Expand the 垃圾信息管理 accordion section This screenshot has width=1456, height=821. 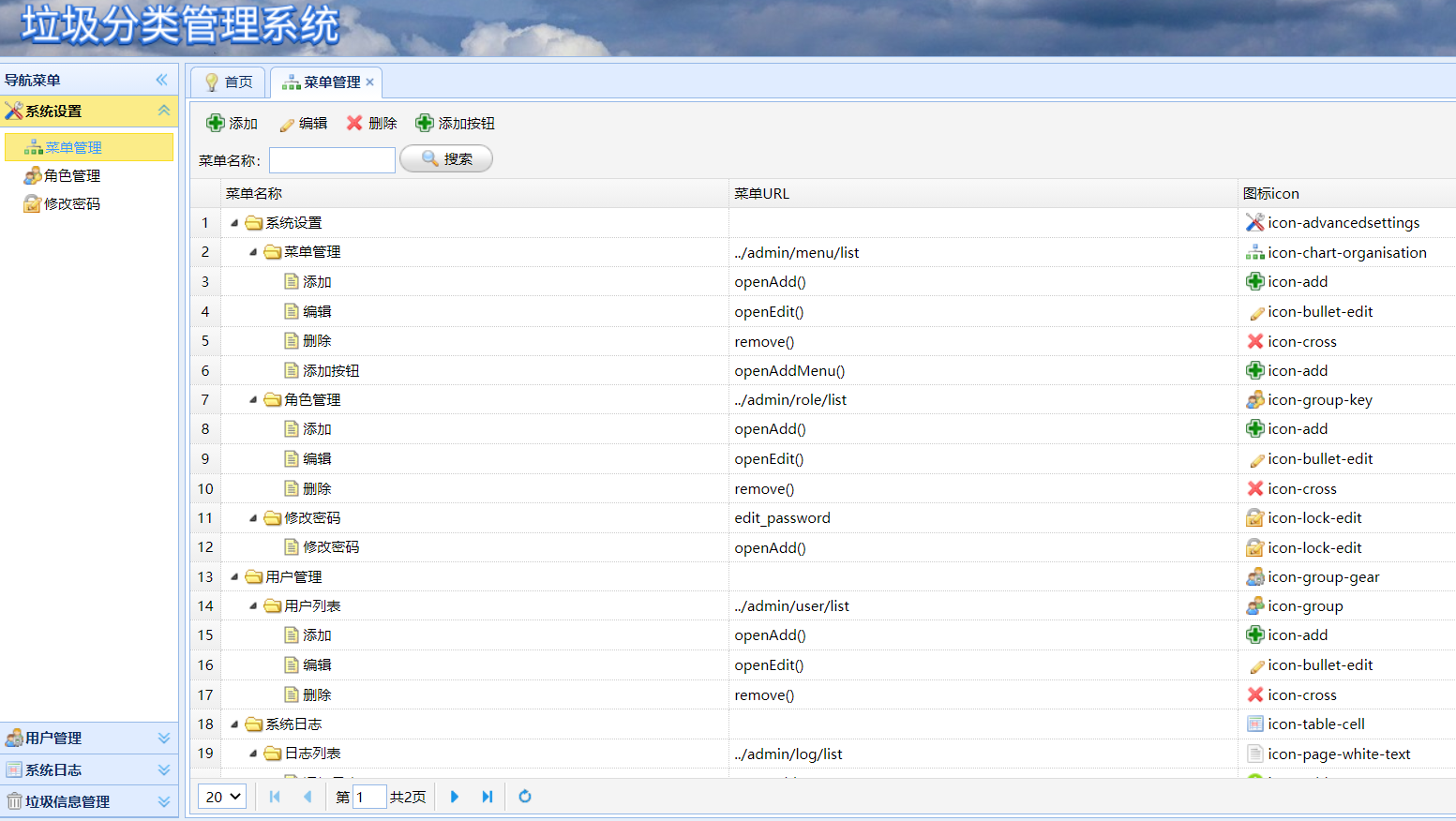(163, 802)
